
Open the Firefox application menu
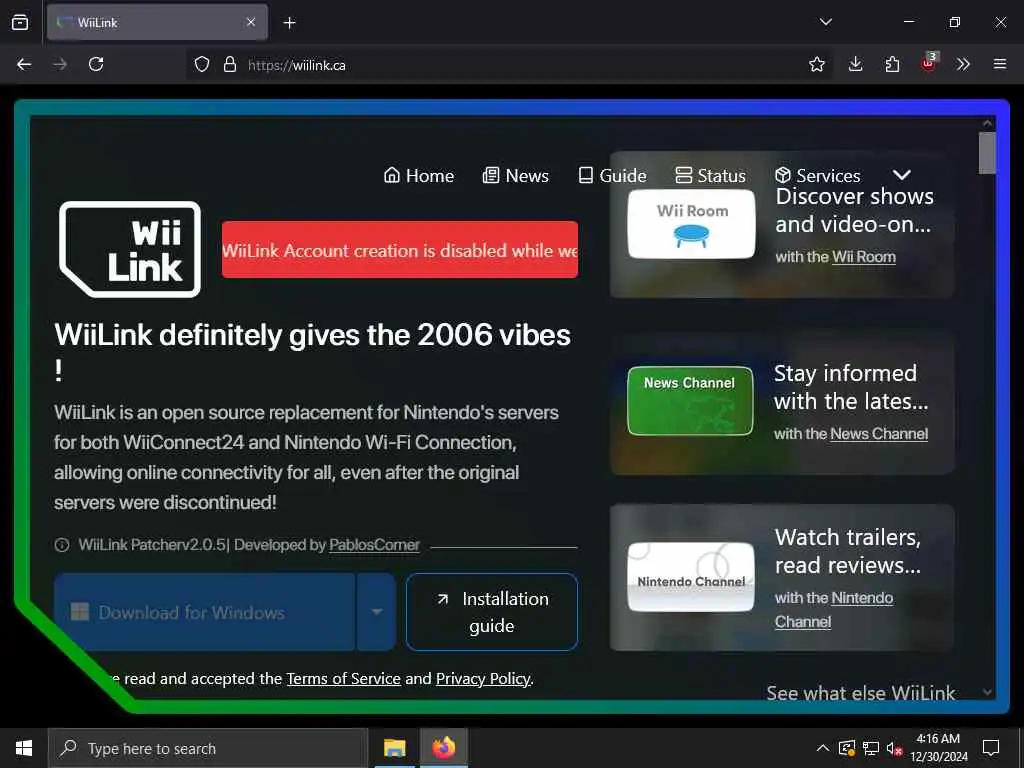click(1000, 64)
